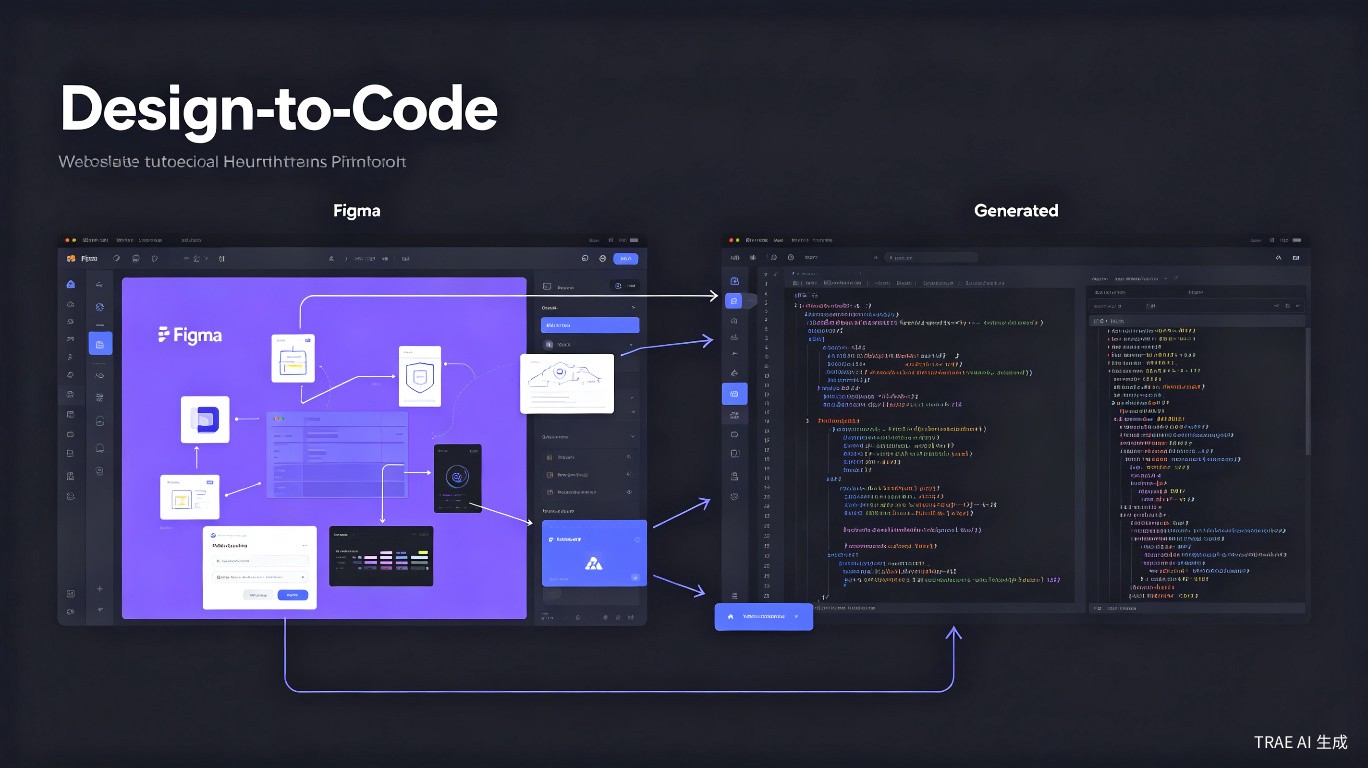Viewport: 1368px width, 768px height.
Task: Select the blue card with the white triangular logo
Action: [595, 553]
